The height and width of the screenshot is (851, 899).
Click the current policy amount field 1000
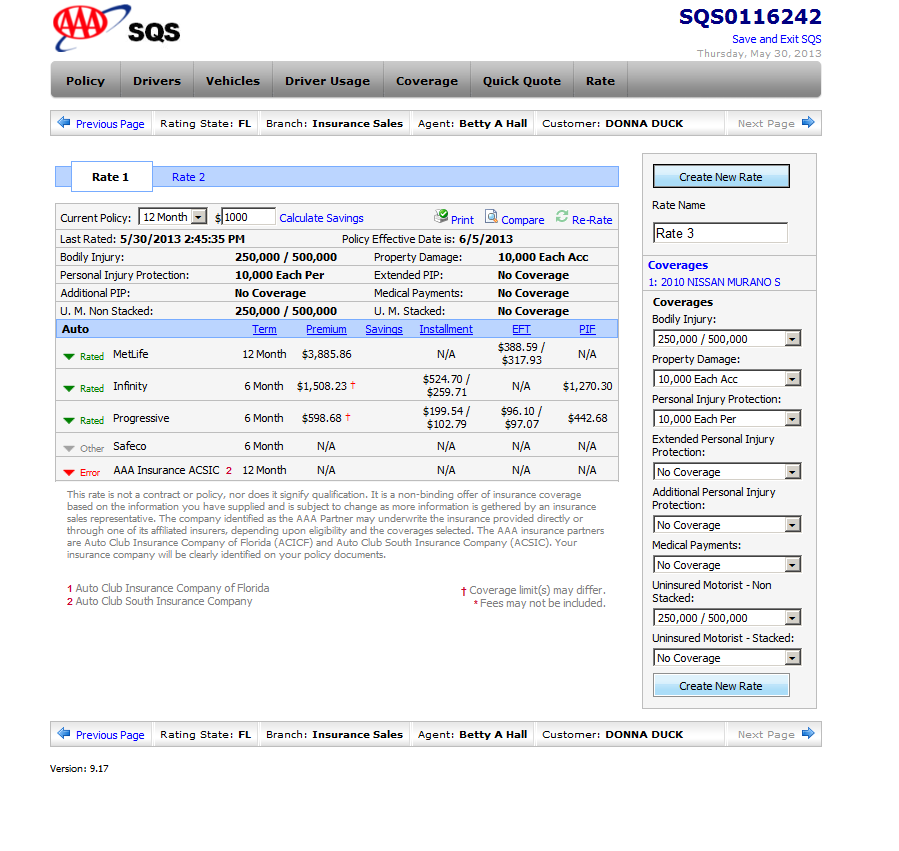248,217
